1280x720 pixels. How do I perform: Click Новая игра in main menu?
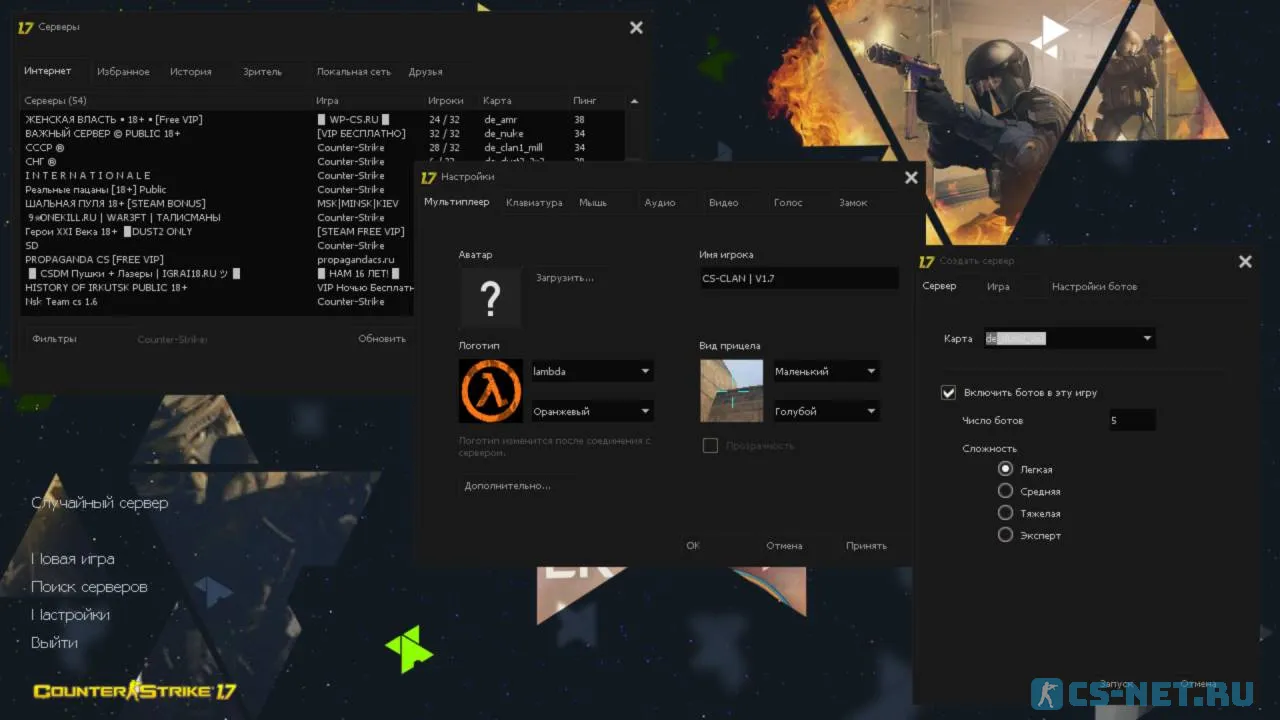click(x=73, y=559)
